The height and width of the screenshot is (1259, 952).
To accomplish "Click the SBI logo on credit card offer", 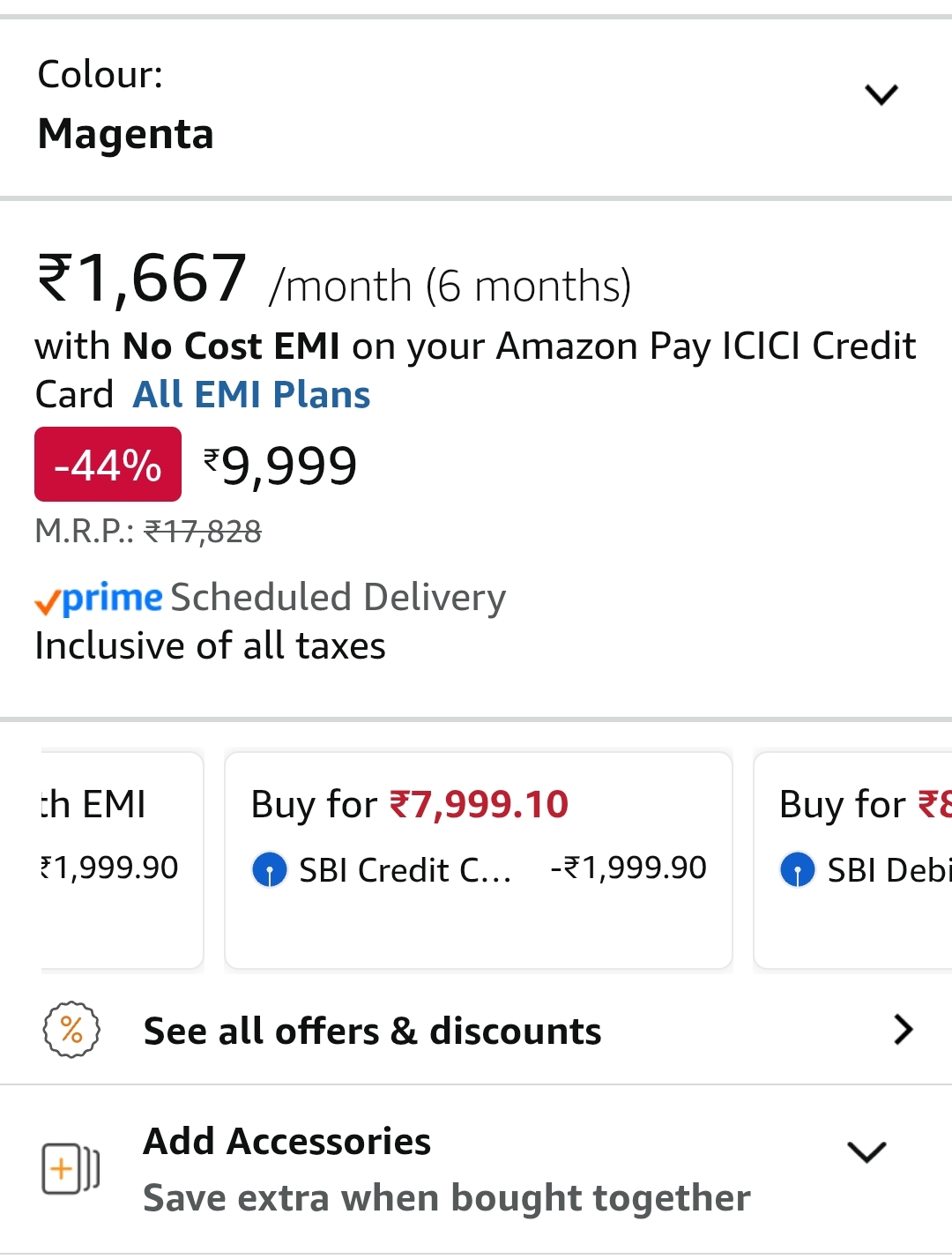I will (269, 870).
